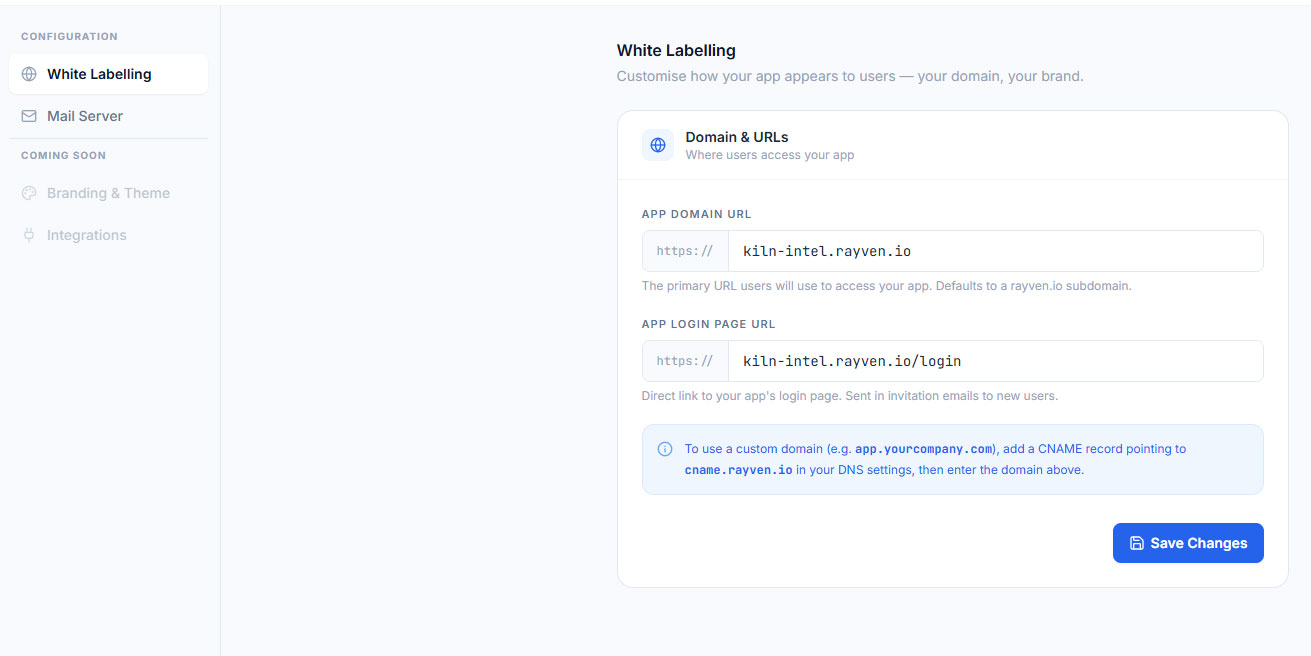Focus the App Domain URL input field
The width and height of the screenshot is (1311, 656).
pyautogui.click(x=996, y=251)
